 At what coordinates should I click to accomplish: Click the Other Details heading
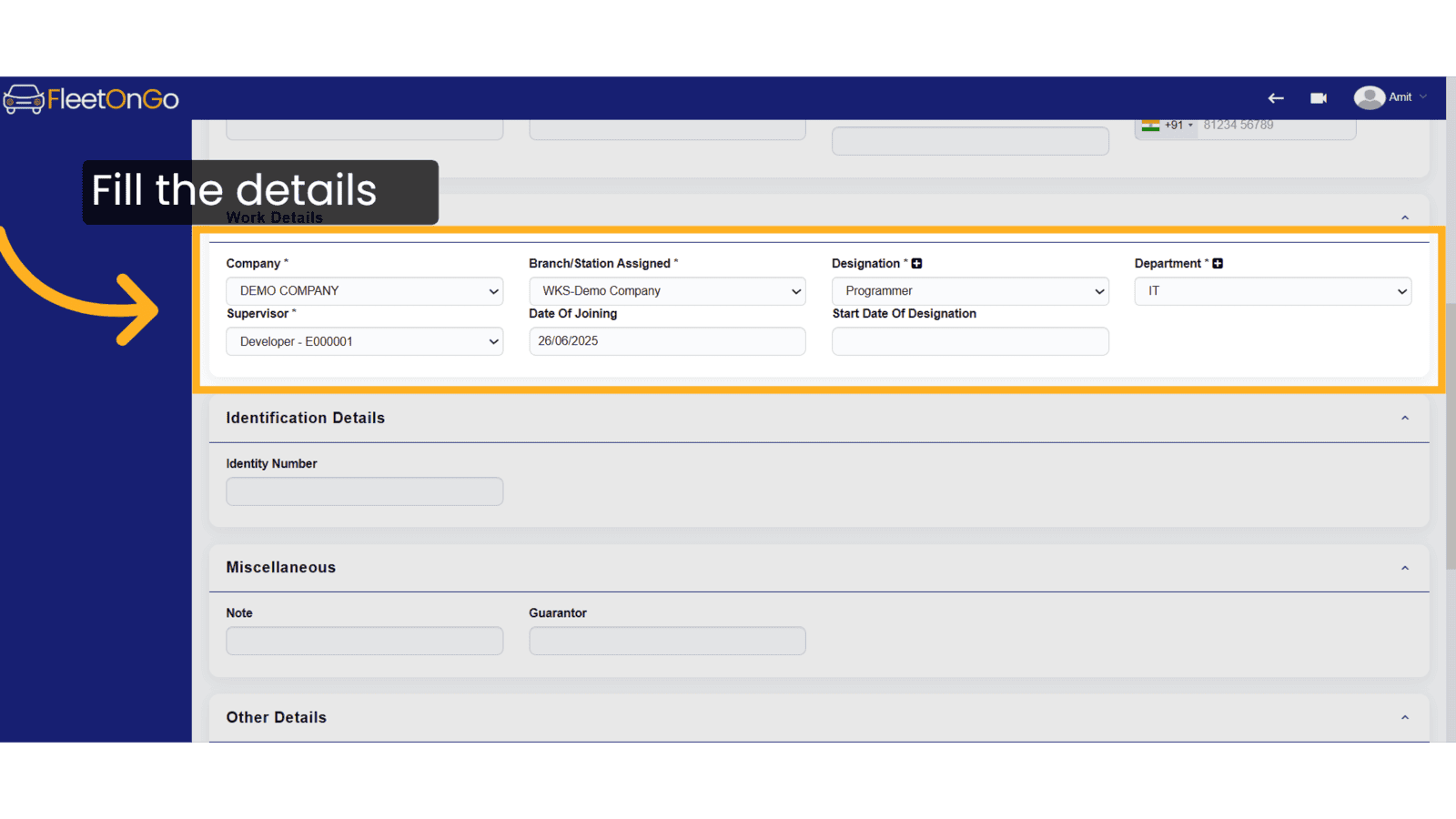(277, 717)
